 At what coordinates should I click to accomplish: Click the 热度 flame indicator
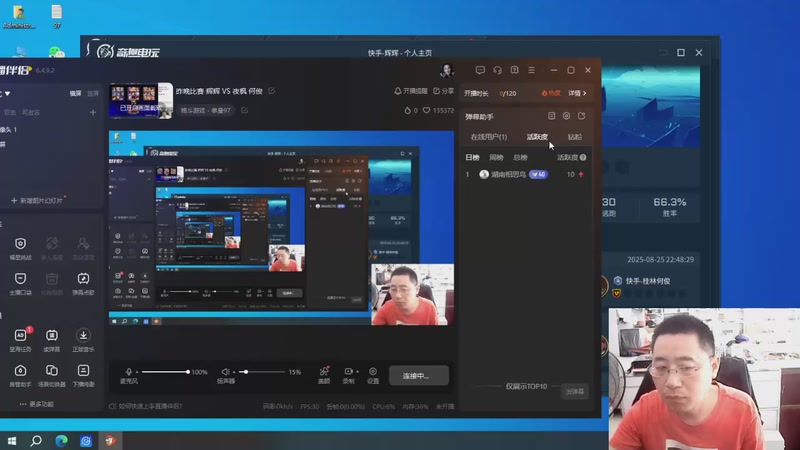(551, 93)
